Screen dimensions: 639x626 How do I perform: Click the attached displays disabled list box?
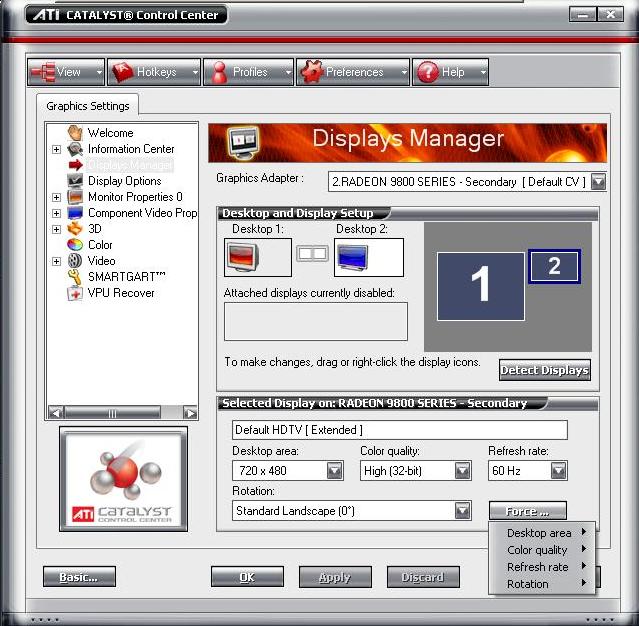click(x=316, y=322)
